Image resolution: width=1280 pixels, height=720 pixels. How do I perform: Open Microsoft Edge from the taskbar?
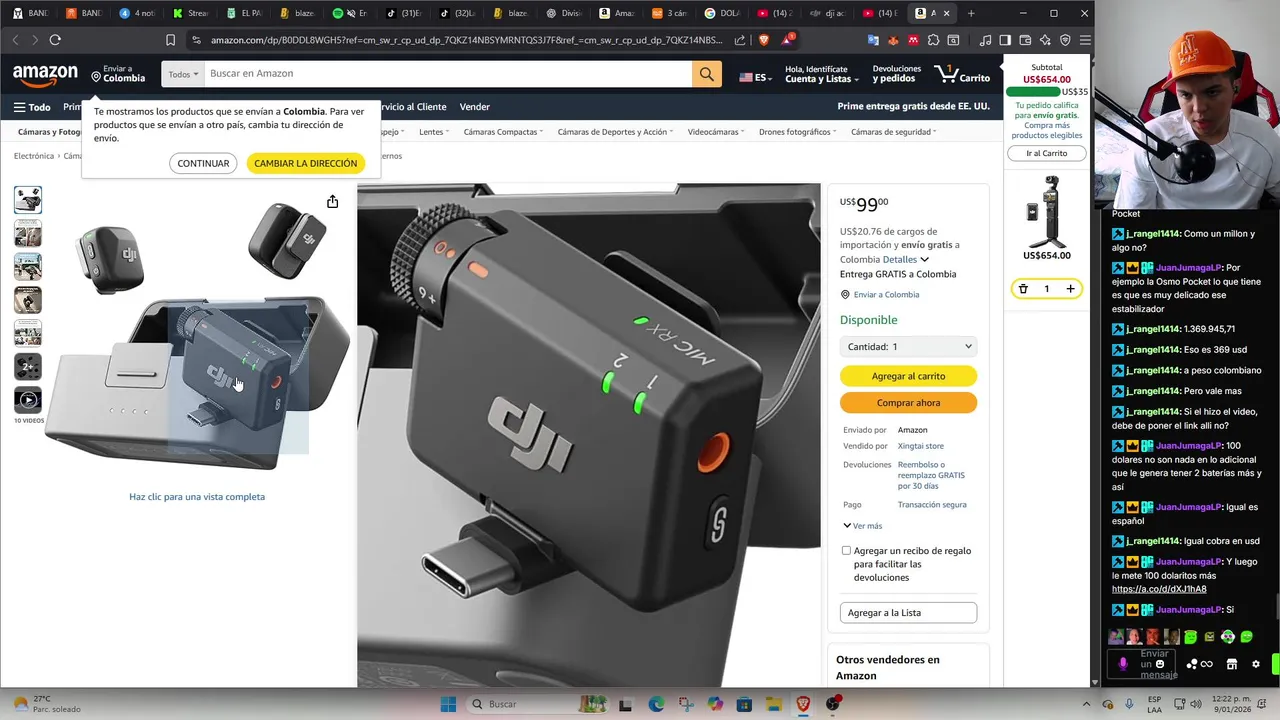coord(656,704)
